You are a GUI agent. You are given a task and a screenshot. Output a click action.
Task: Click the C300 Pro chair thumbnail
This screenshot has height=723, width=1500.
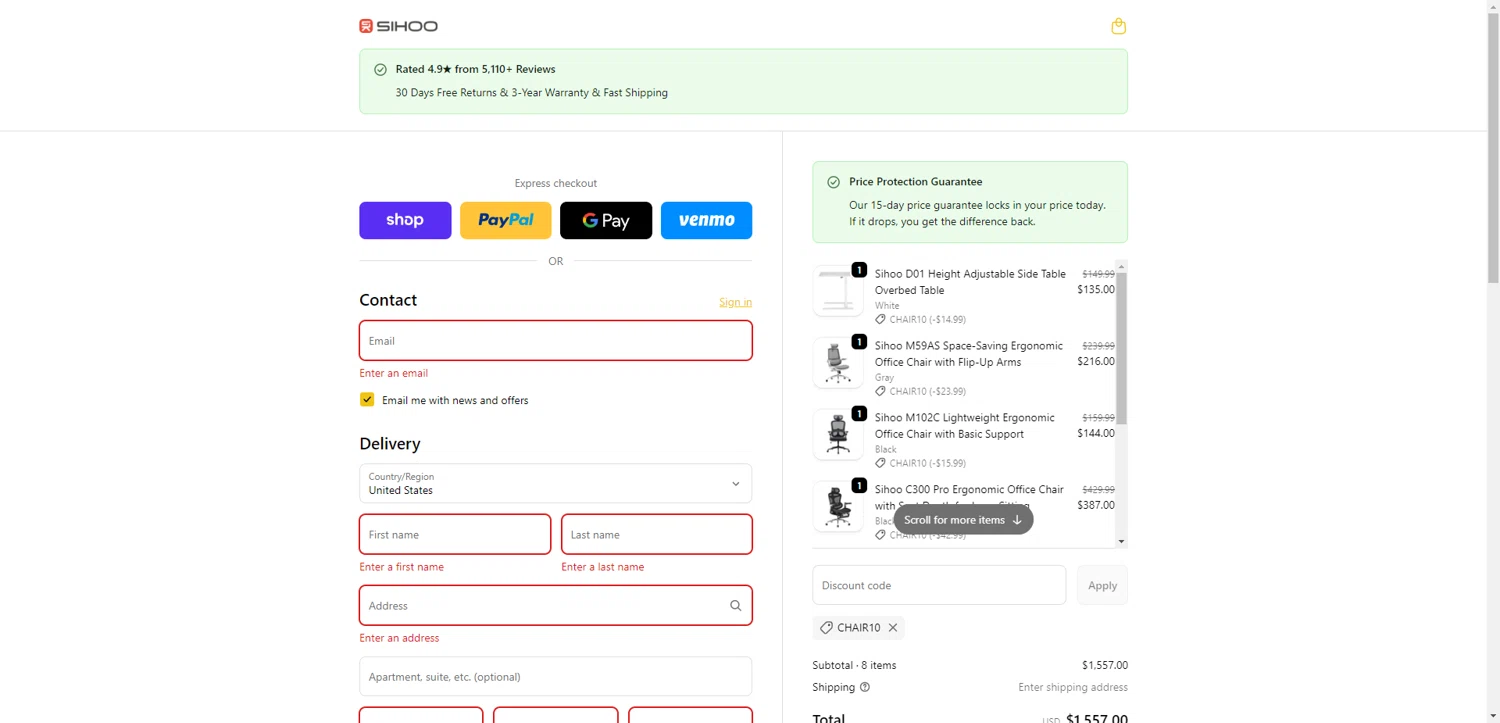(x=838, y=506)
